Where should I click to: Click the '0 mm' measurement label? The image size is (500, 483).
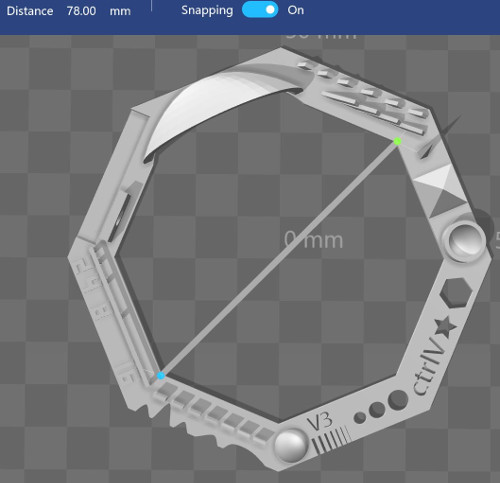point(314,240)
